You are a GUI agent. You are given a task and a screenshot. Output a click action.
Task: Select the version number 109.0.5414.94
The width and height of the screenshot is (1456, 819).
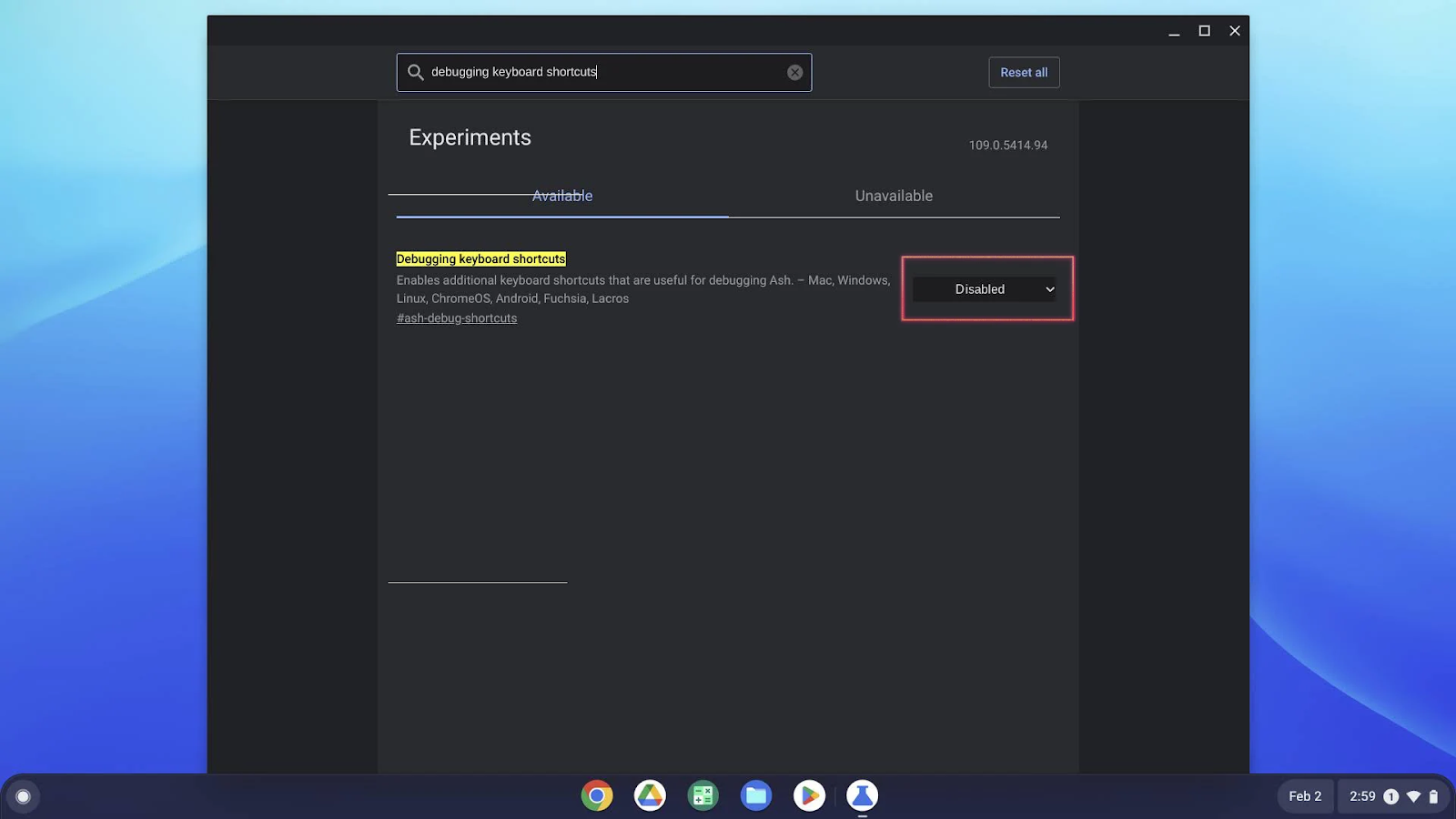[x=1008, y=146]
